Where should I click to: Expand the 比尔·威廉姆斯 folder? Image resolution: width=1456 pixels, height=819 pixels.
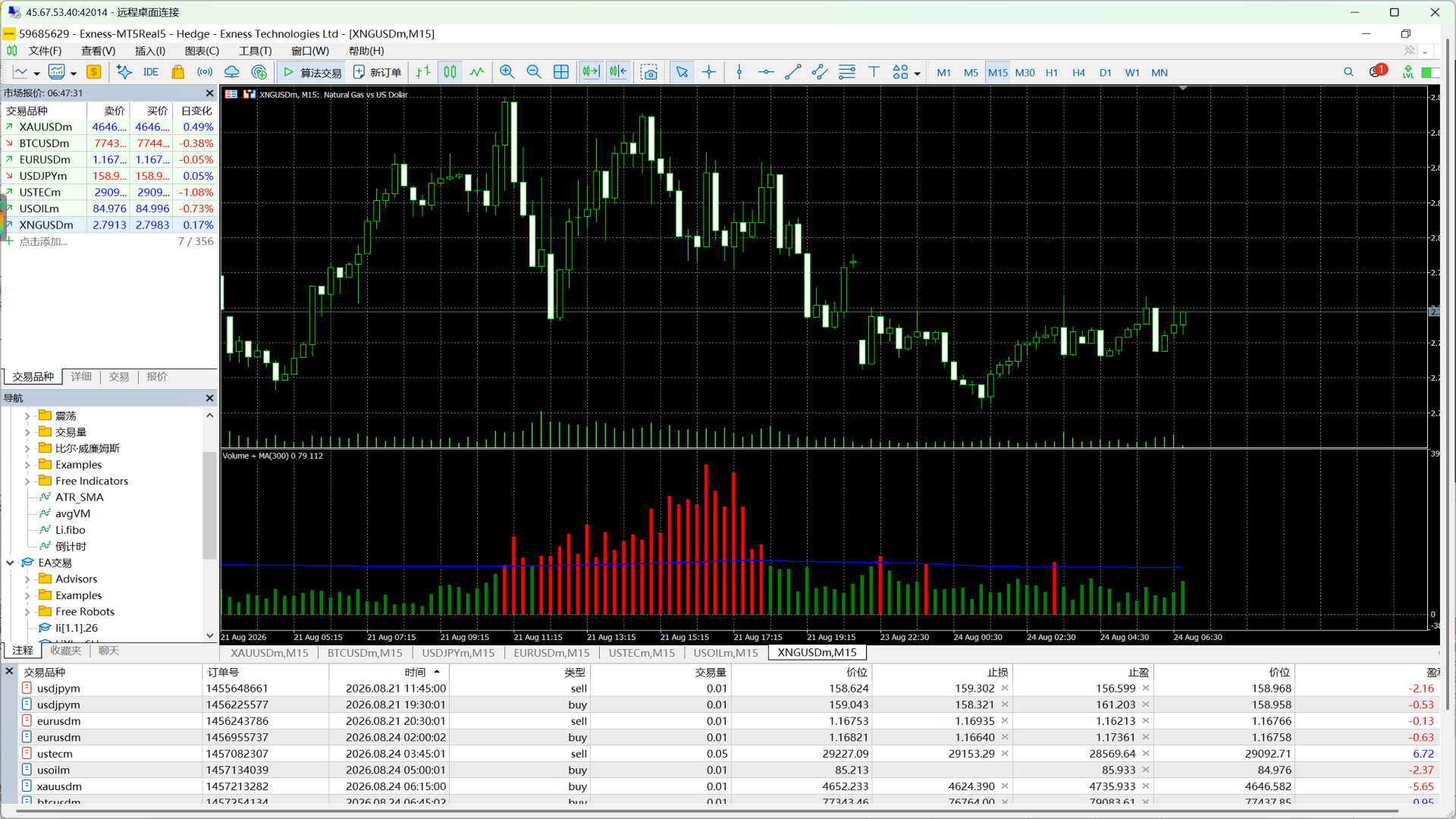pos(27,448)
